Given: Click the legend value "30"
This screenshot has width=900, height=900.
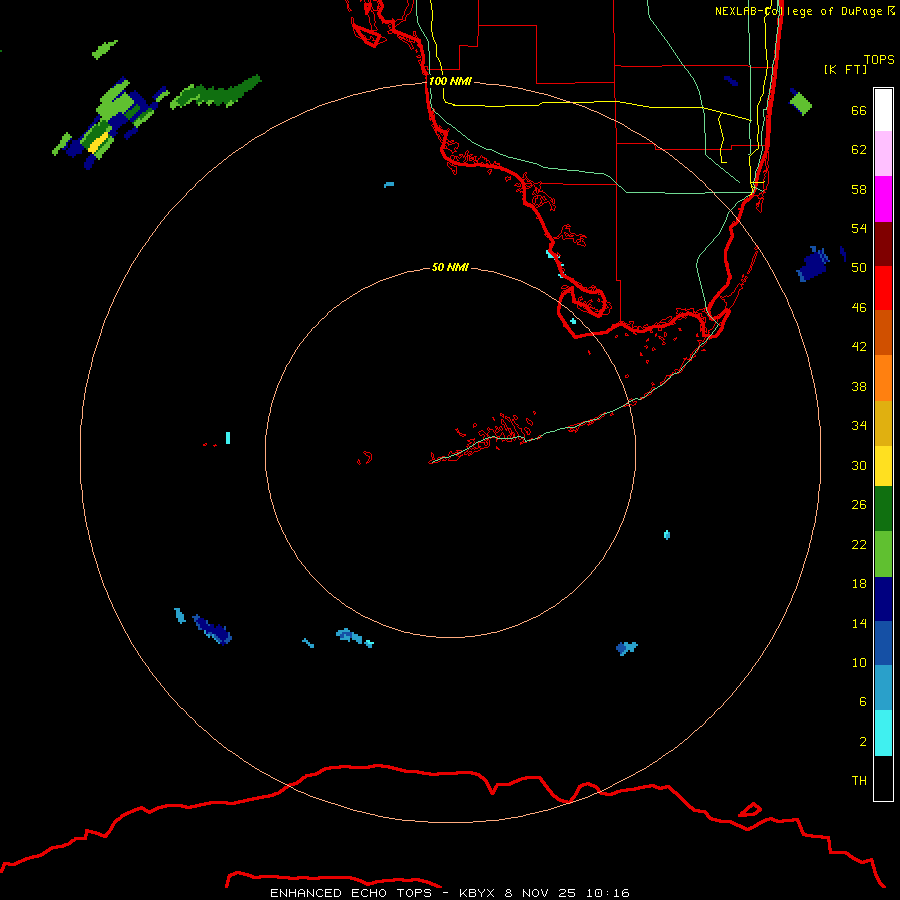Looking at the screenshot, I should tap(859, 465).
